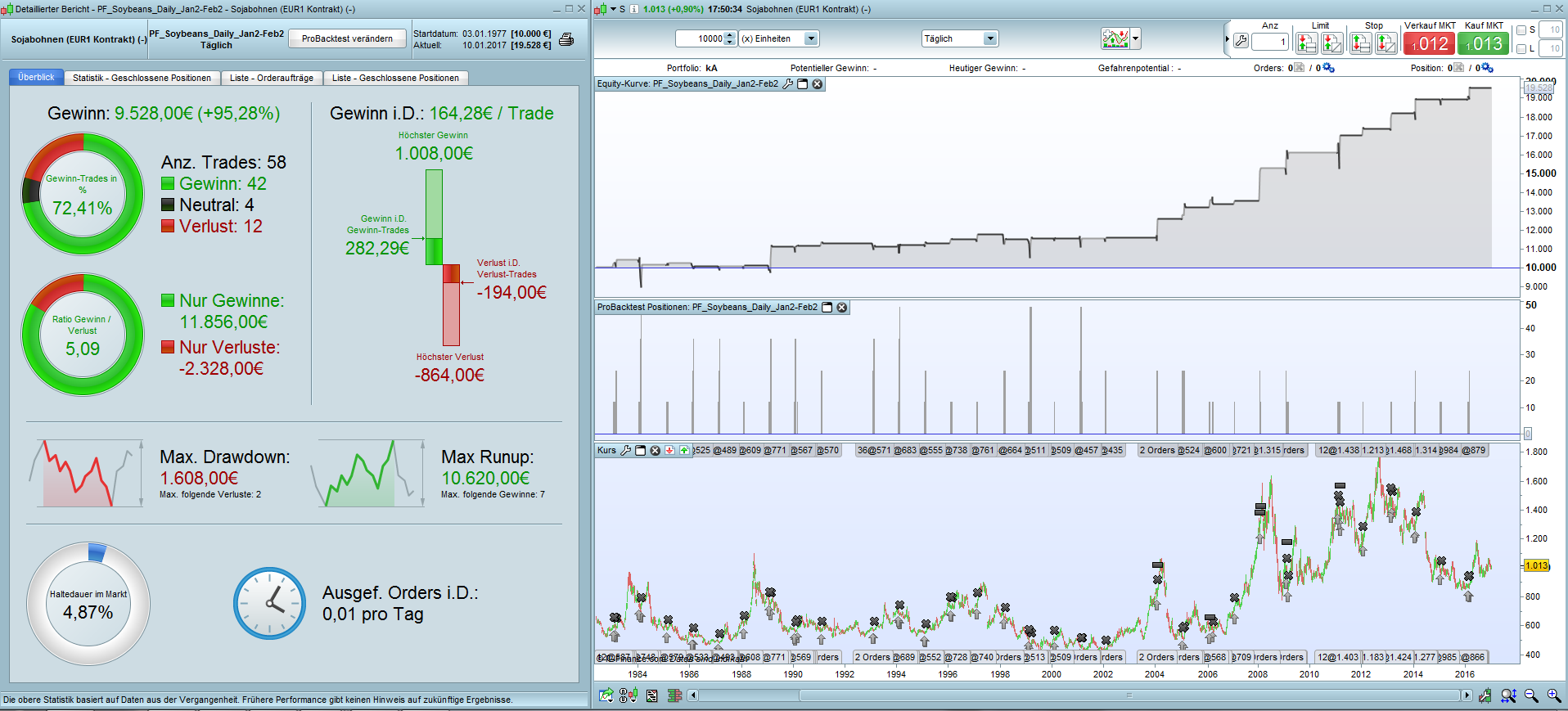Click the L limit value field

pos(1550,49)
